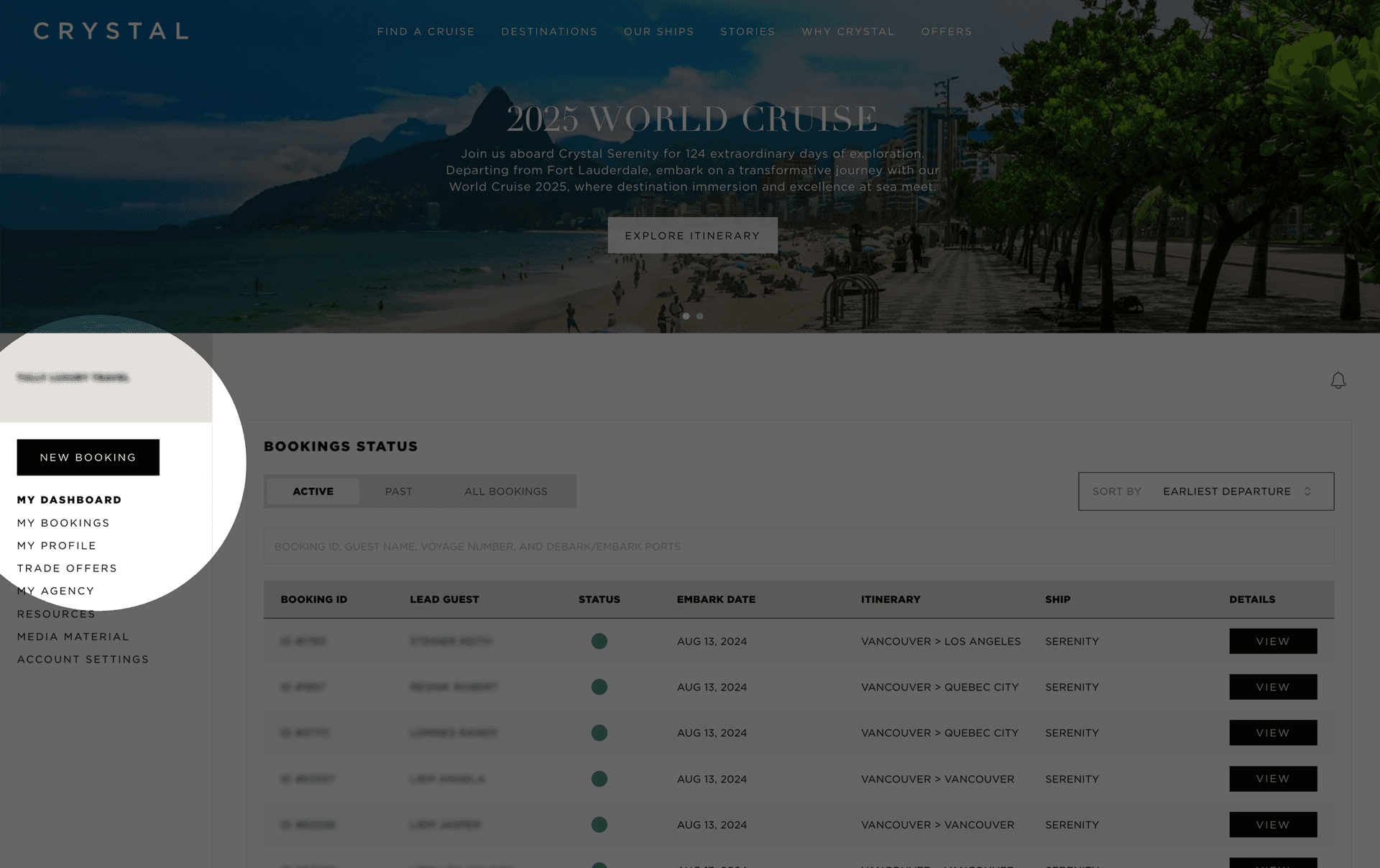Click the Details column header
The height and width of the screenshot is (868, 1380).
point(1252,599)
